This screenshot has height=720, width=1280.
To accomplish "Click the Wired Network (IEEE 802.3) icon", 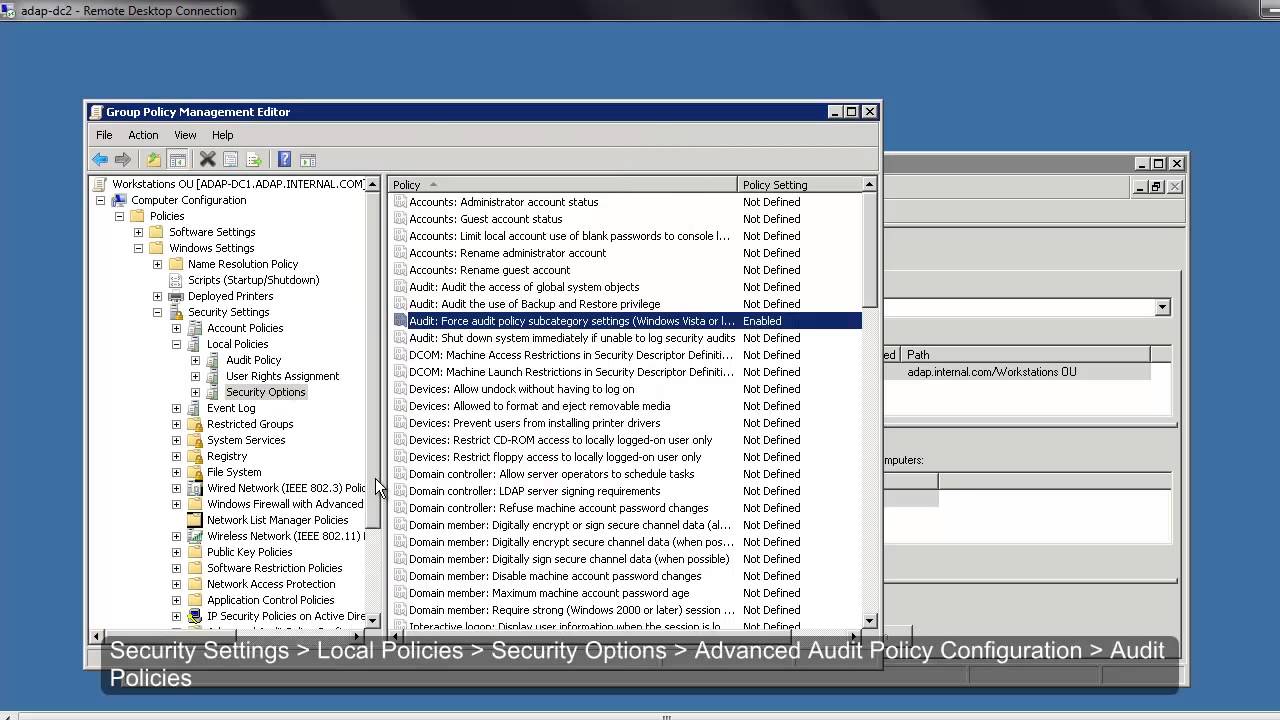I will [195, 488].
